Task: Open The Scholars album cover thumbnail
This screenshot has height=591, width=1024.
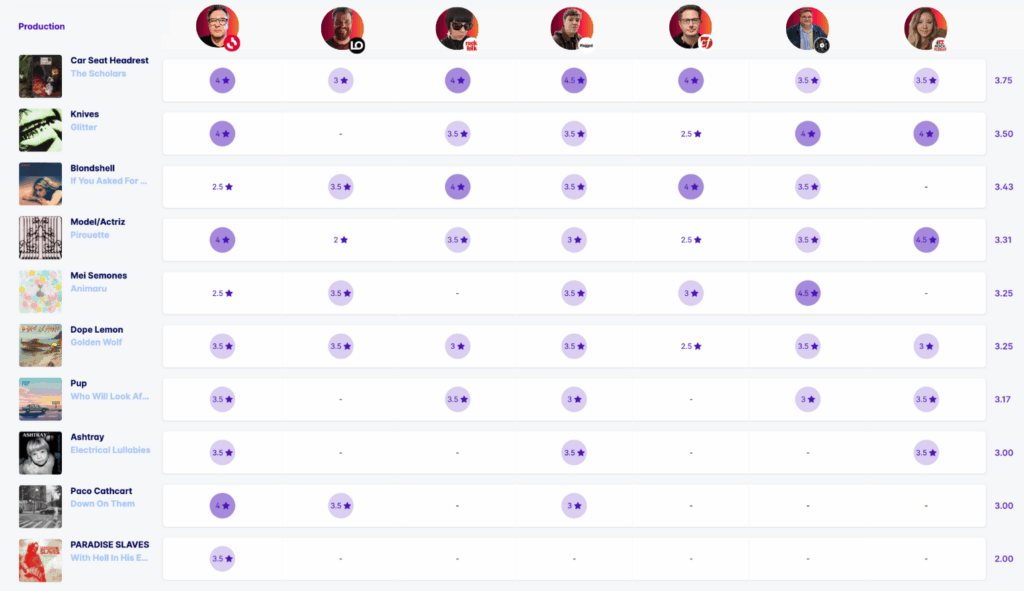Action: click(40, 76)
